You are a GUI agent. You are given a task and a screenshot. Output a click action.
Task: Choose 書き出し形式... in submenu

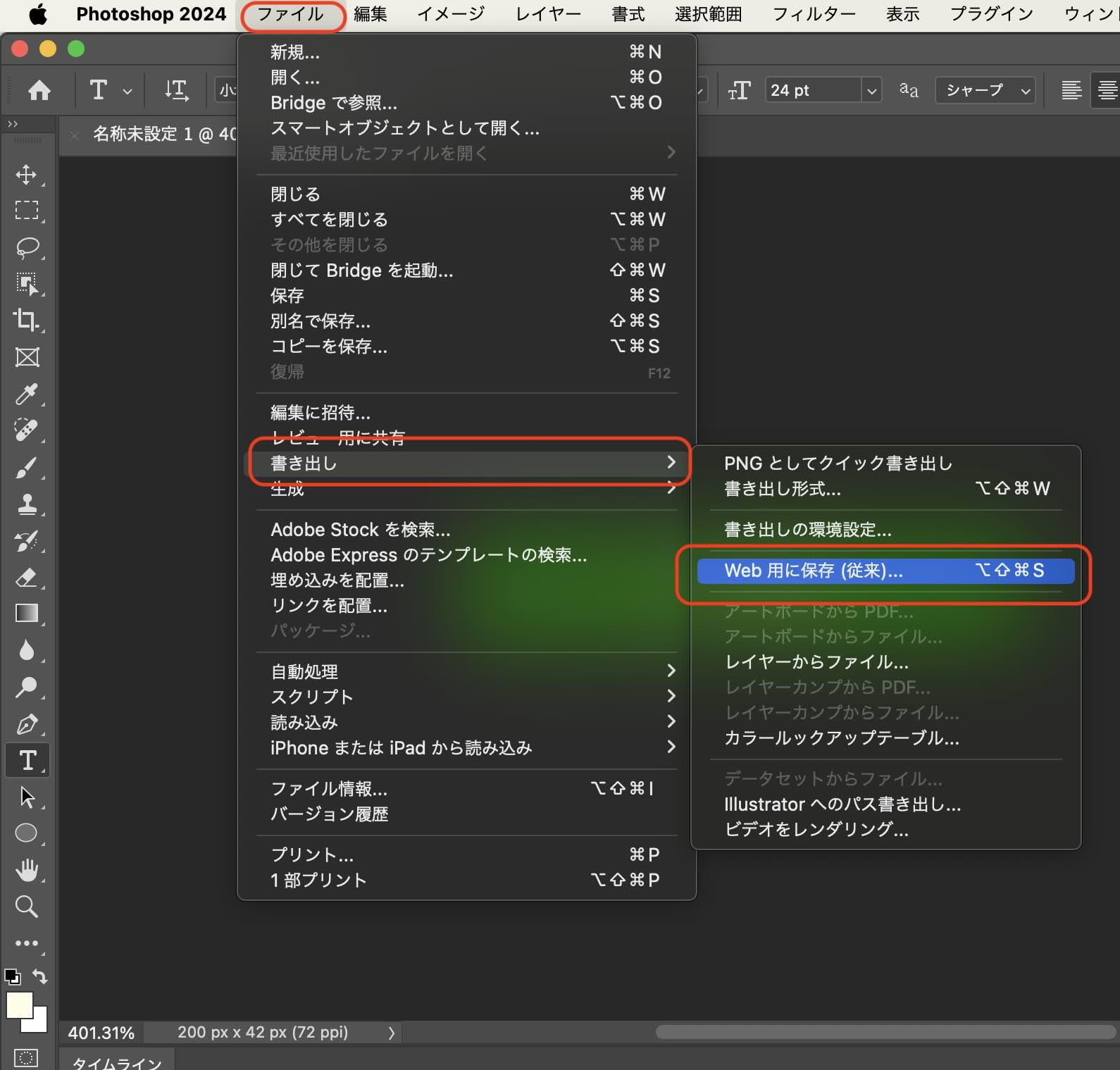tap(885, 488)
